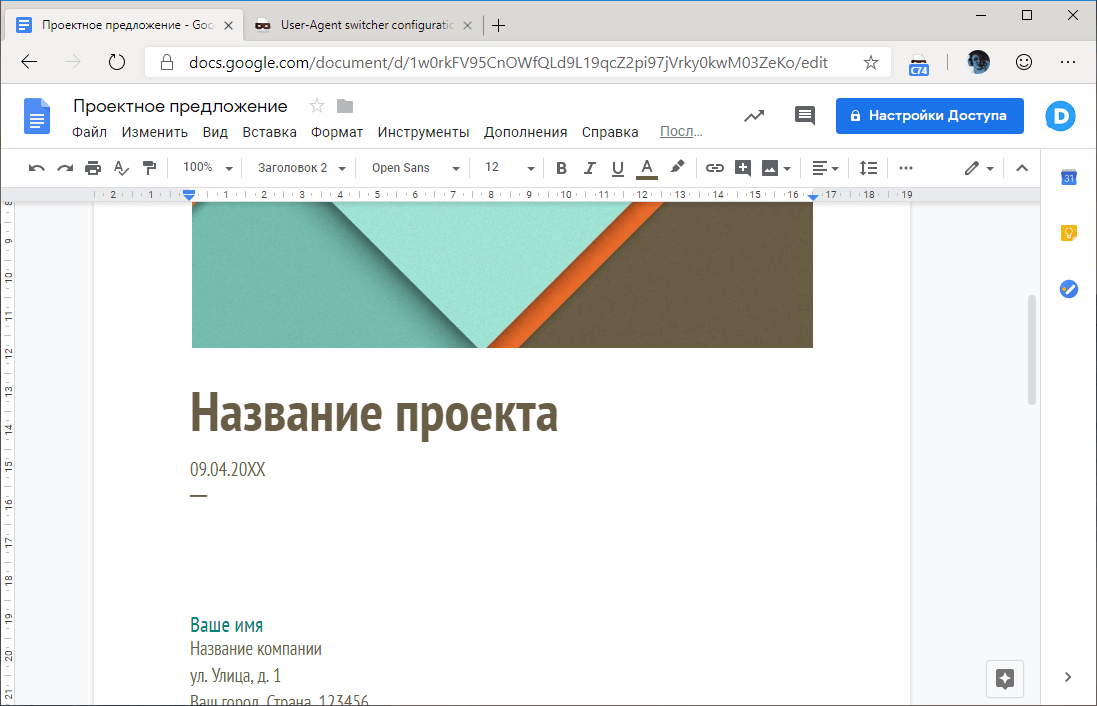Toggle bold formatting
This screenshot has width=1097, height=706.
(x=561, y=167)
